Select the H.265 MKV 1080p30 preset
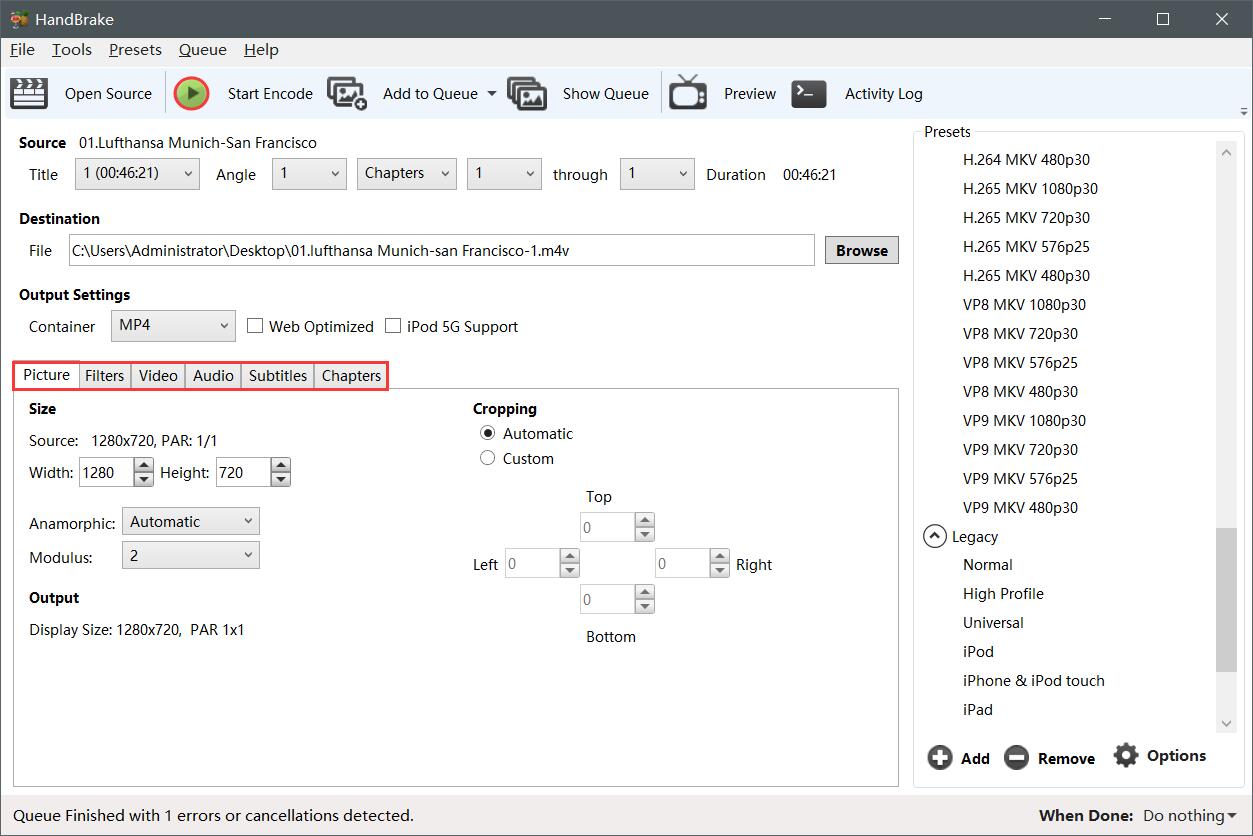 pos(1030,188)
